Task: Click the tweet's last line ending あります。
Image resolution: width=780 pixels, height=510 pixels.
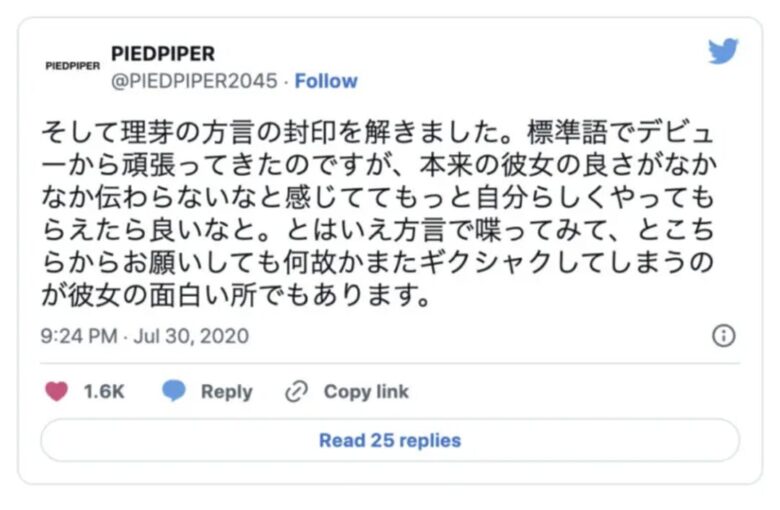Action: (x=236, y=296)
